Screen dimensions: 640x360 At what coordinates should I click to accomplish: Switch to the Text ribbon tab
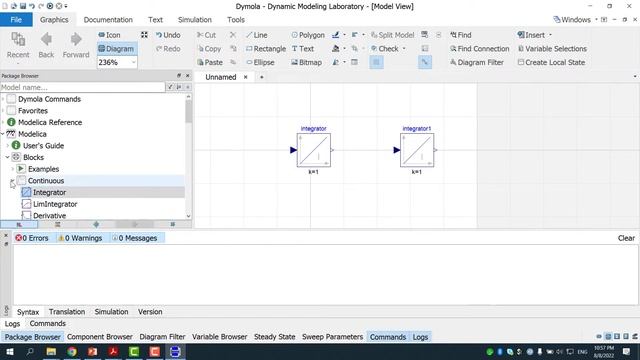(155, 20)
